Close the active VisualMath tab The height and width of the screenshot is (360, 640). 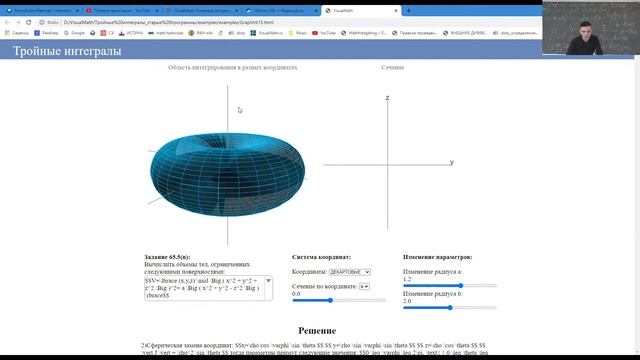396,11
